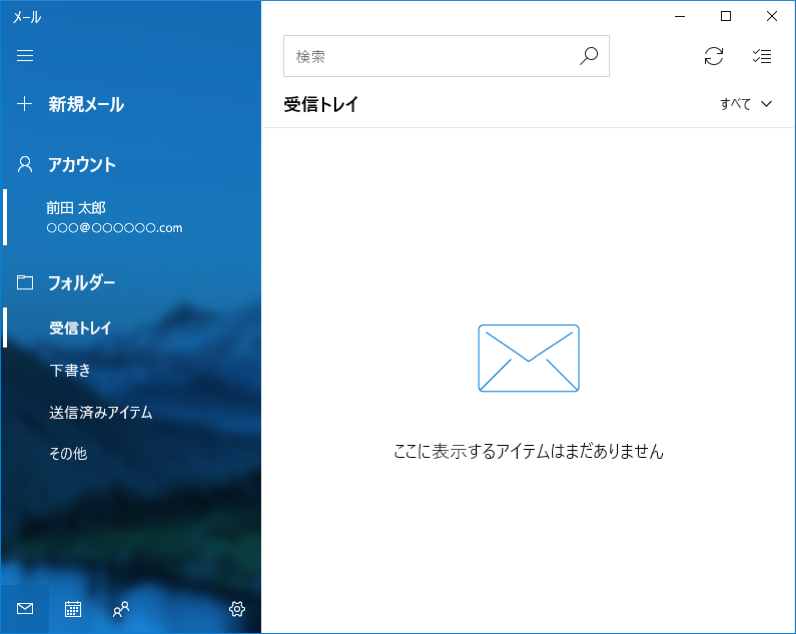796x634 pixels.
Task: Select the 前田 太郎 account
Action: [x=113, y=217]
